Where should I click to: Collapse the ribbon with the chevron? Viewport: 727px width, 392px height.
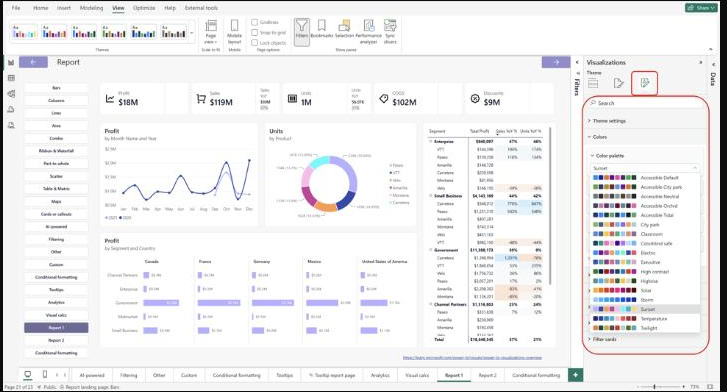(x=710, y=49)
